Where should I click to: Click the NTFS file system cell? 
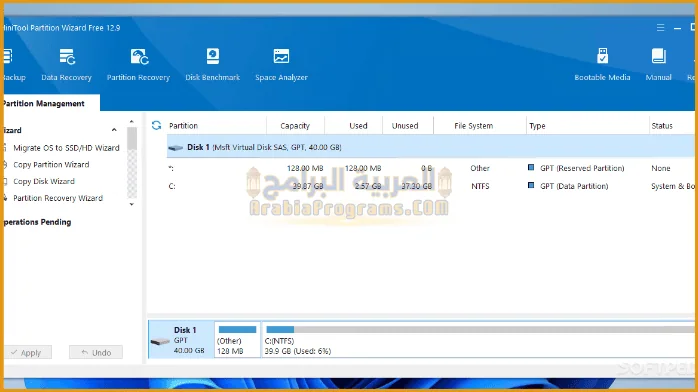tap(480, 186)
